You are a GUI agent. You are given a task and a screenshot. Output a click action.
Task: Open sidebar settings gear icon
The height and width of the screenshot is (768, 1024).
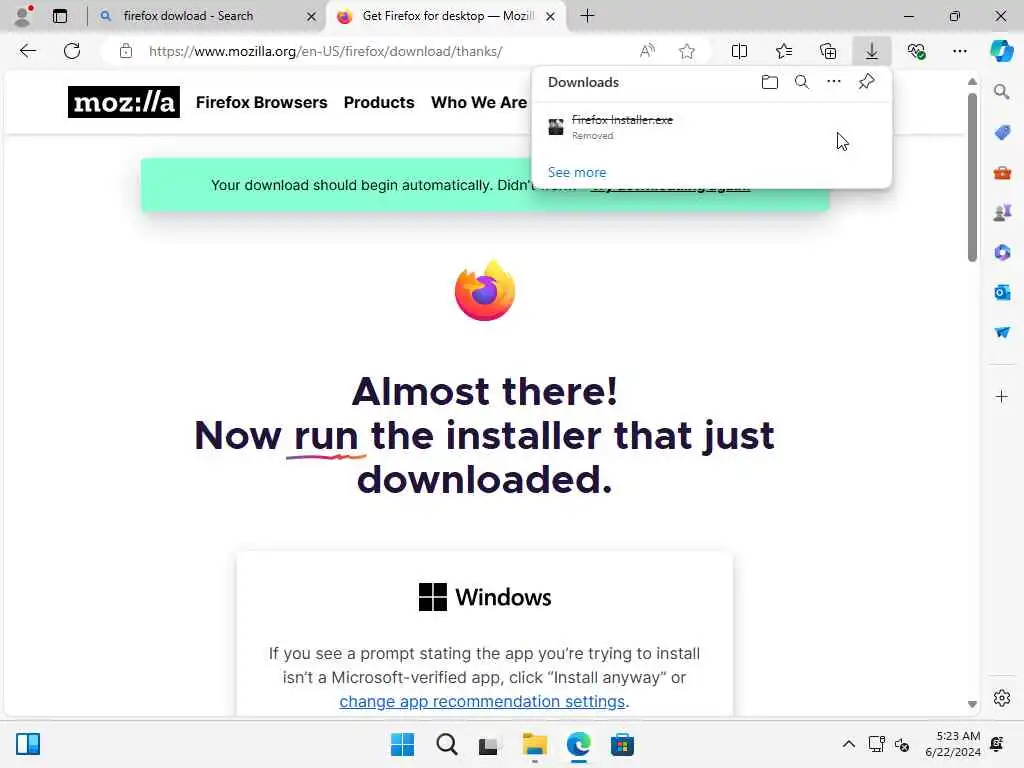point(1002,698)
